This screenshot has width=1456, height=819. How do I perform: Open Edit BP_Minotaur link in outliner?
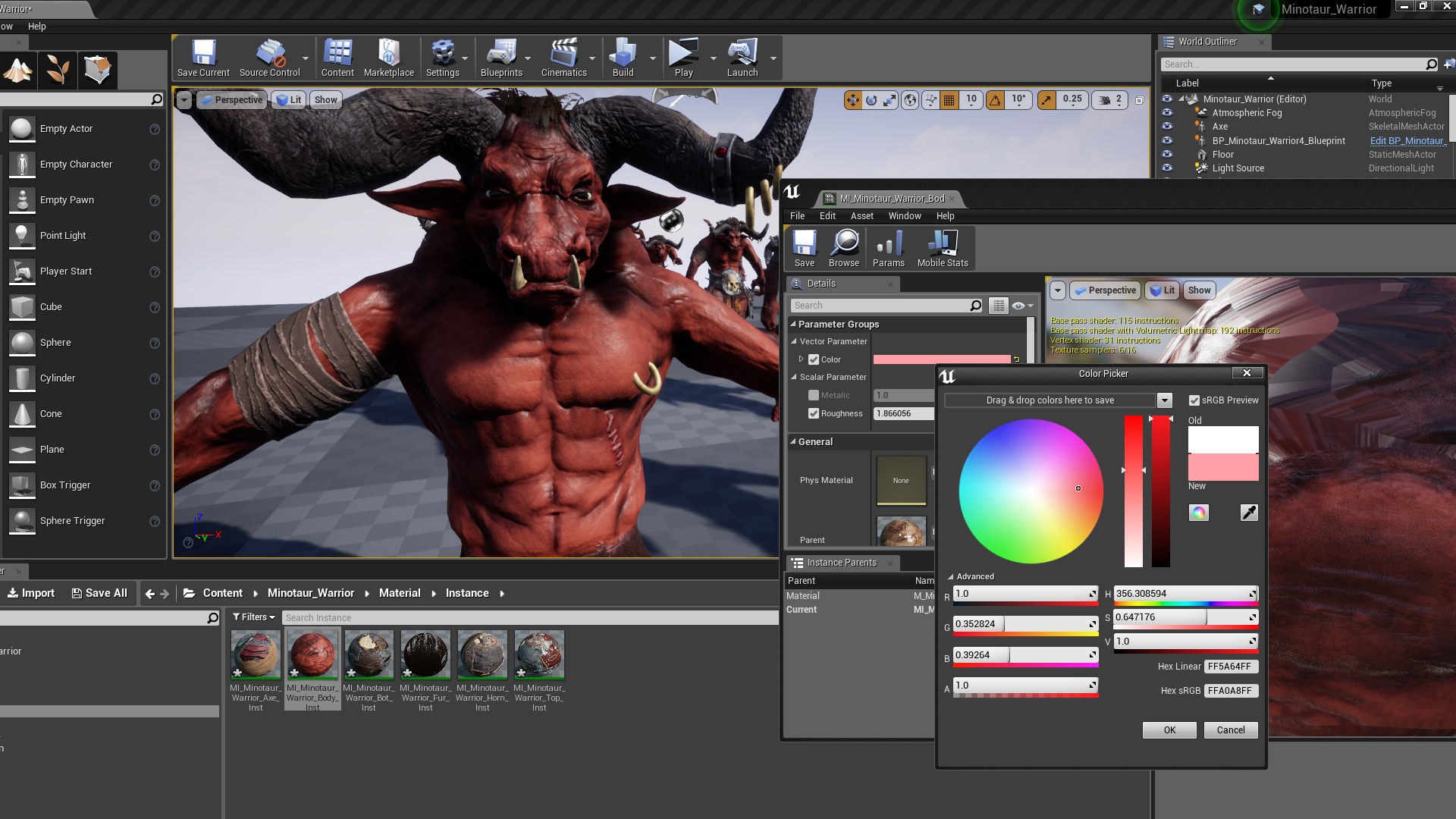tap(1407, 141)
